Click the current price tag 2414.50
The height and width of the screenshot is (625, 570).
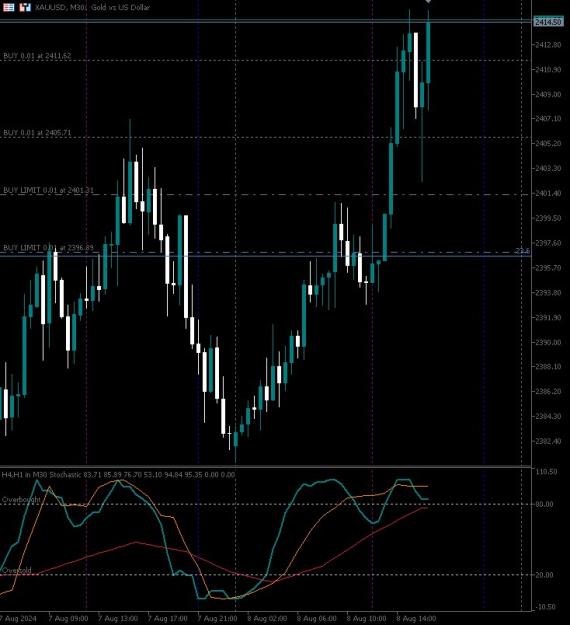[548, 22]
